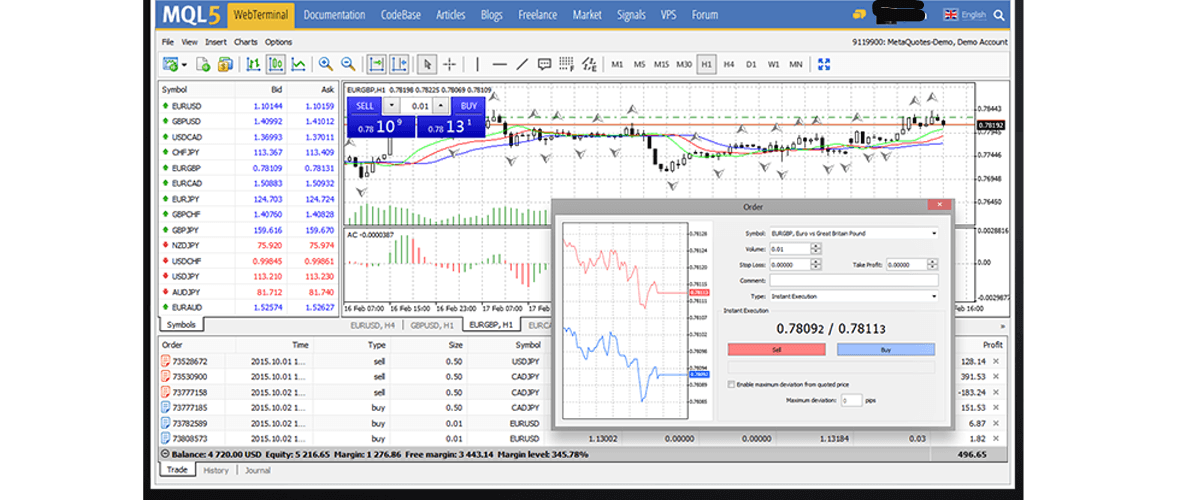Open the Forum link

[705, 15]
